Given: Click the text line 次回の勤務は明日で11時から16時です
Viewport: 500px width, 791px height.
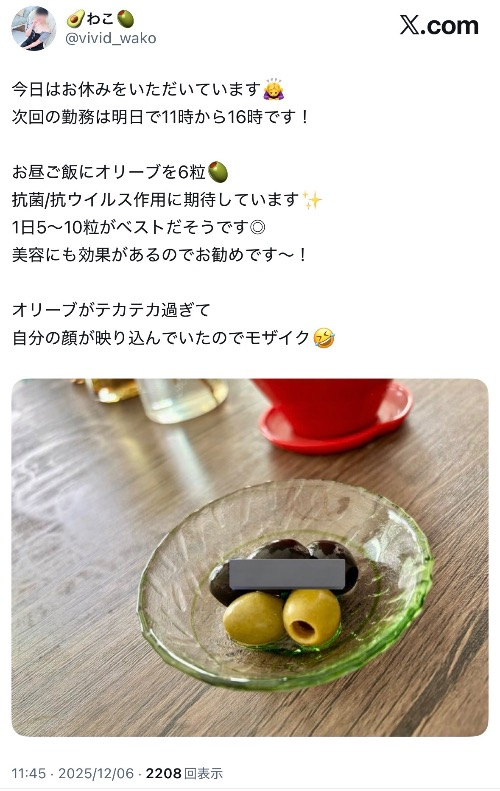Looking at the screenshot, I should (159, 117).
